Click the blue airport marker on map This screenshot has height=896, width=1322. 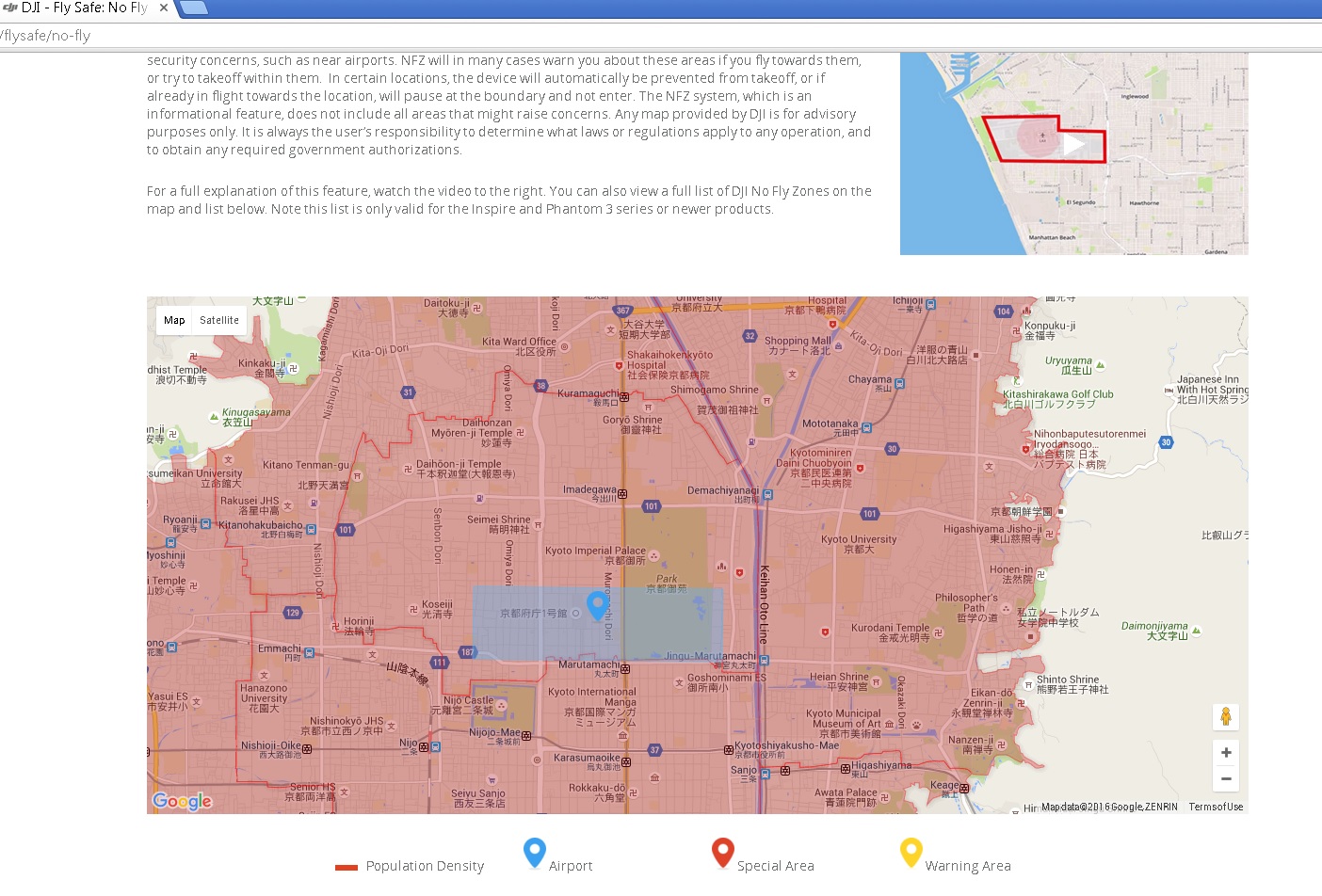click(597, 606)
